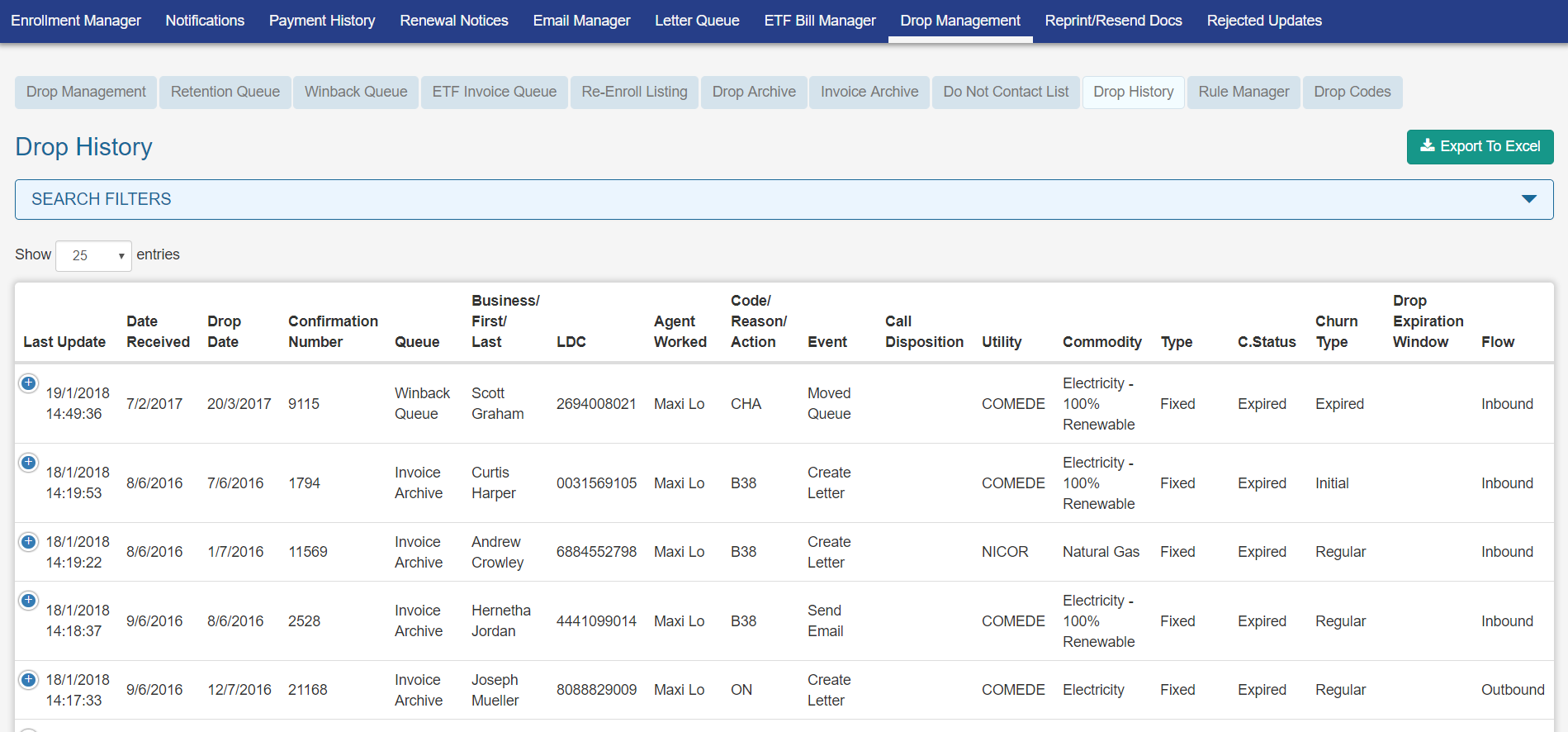Screen dimensions: 1568x732
Task: Expand row details for Curtis Harper entry
Action: pyautogui.click(x=28, y=463)
